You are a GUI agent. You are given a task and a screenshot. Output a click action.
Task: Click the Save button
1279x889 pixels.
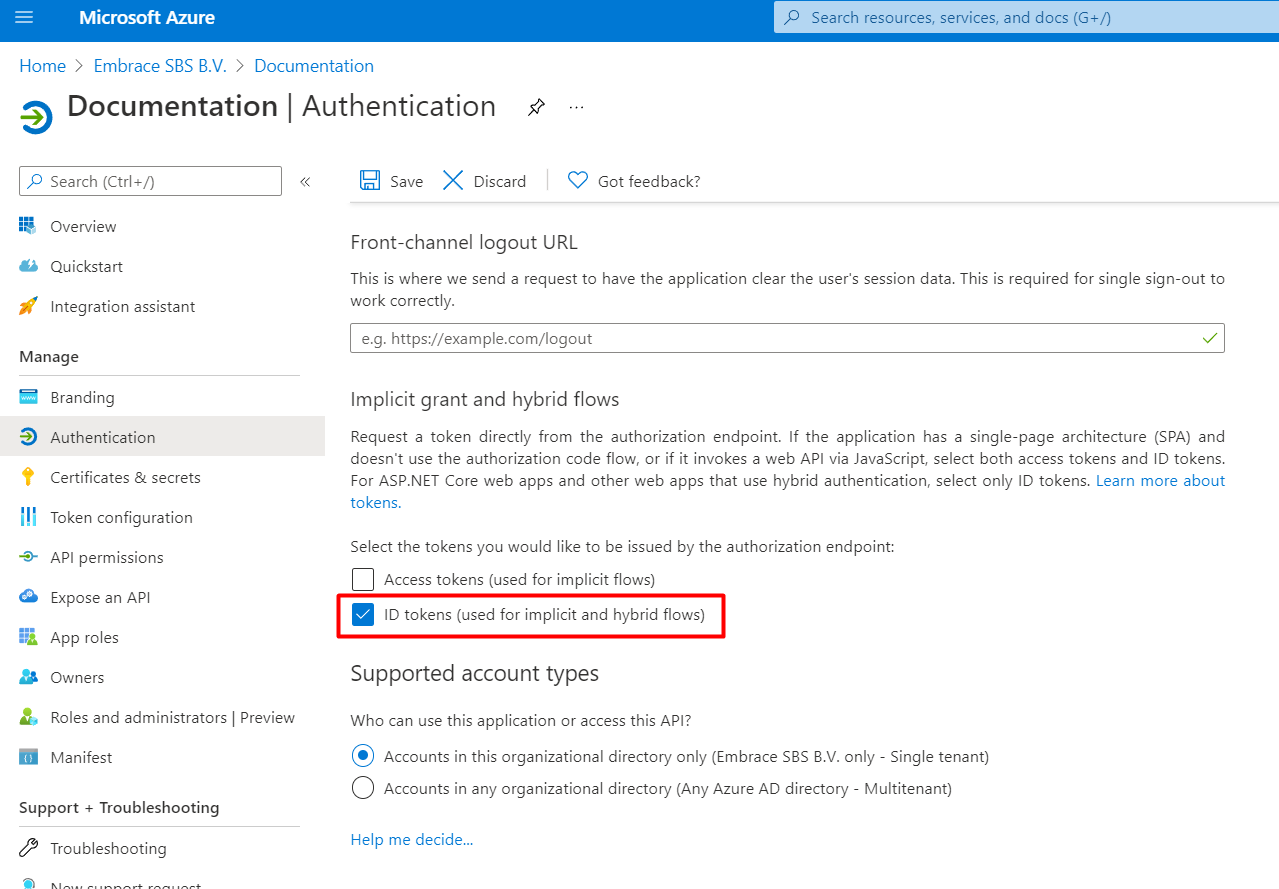click(x=391, y=181)
